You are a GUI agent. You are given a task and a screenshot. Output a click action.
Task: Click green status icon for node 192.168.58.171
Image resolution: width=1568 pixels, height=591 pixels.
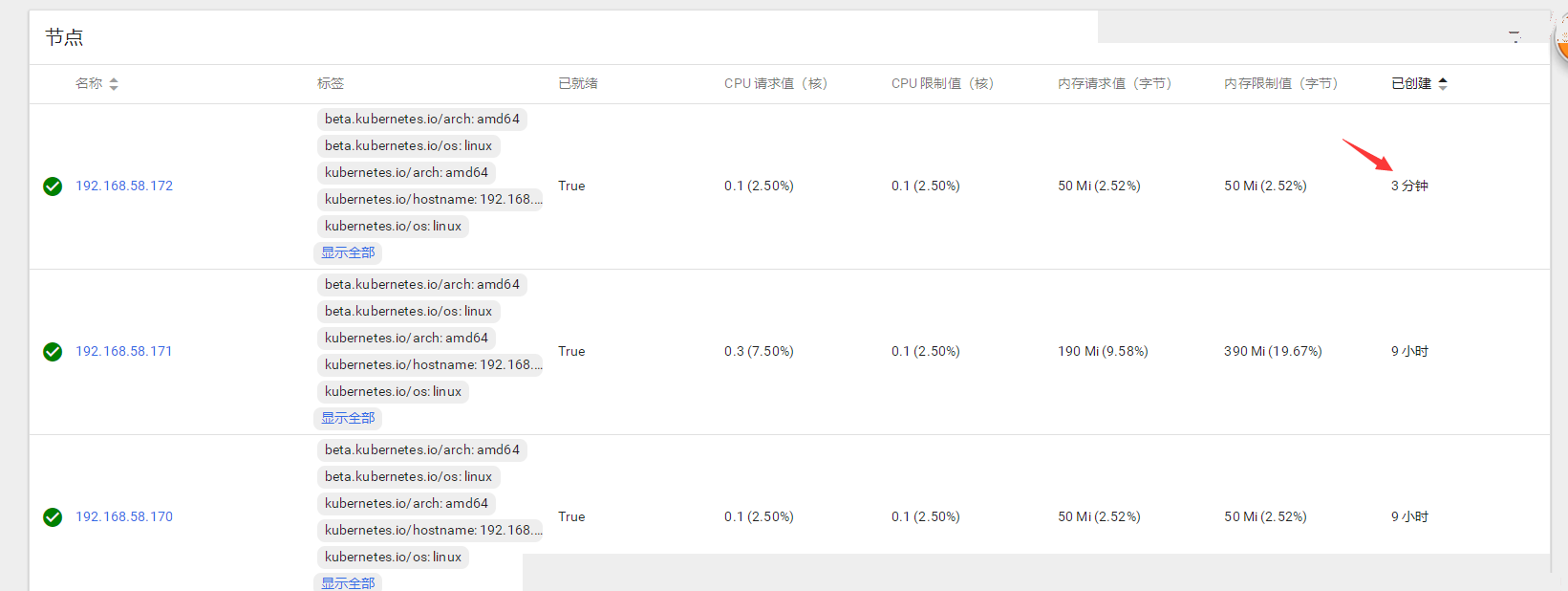pyautogui.click(x=53, y=352)
